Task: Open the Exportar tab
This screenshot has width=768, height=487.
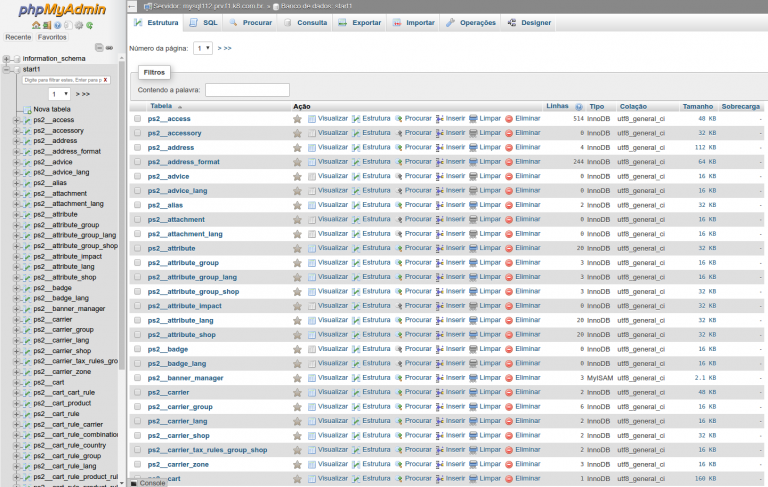Action: tap(360, 22)
